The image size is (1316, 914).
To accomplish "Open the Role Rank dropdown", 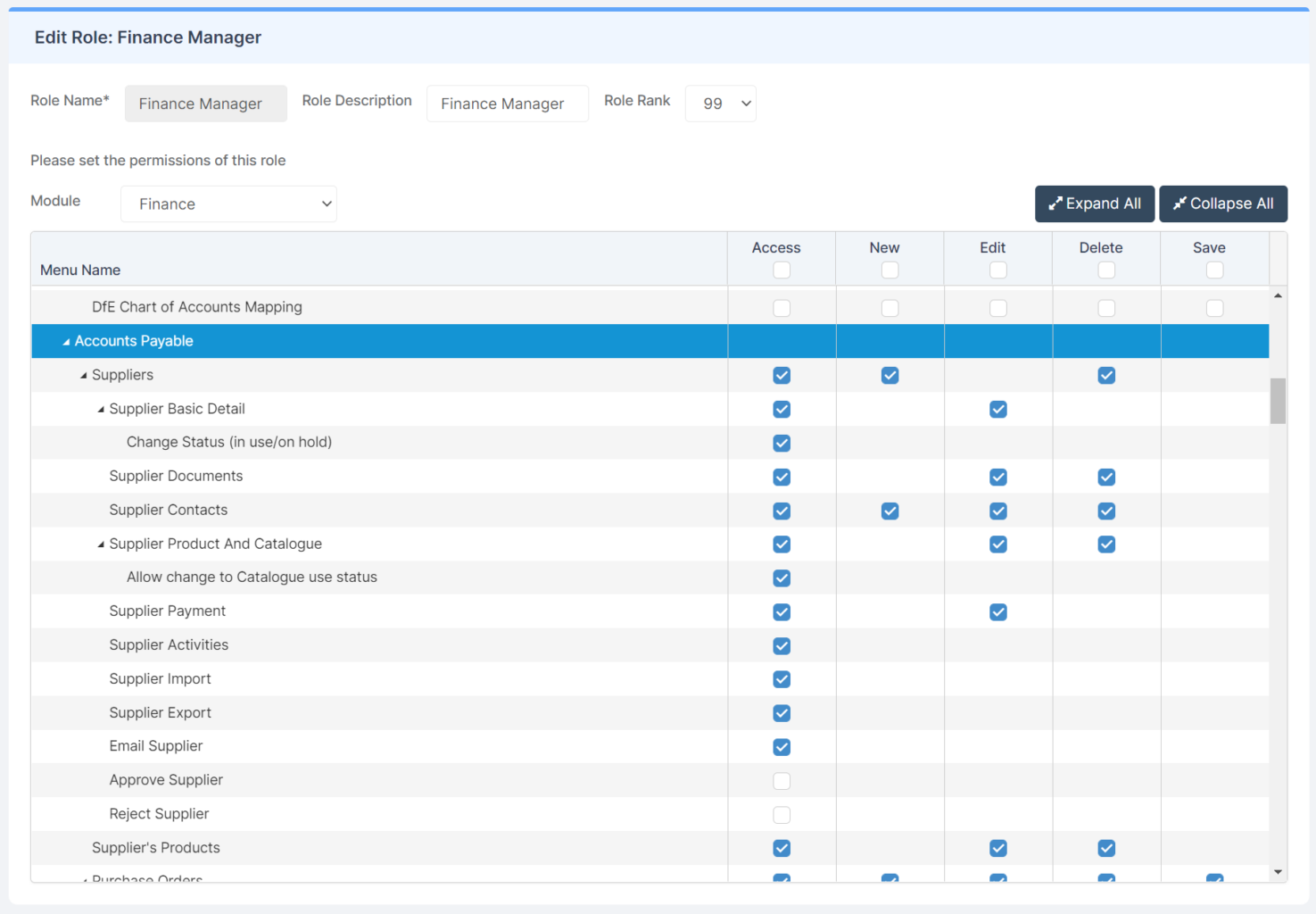I will tap(721, 104).
